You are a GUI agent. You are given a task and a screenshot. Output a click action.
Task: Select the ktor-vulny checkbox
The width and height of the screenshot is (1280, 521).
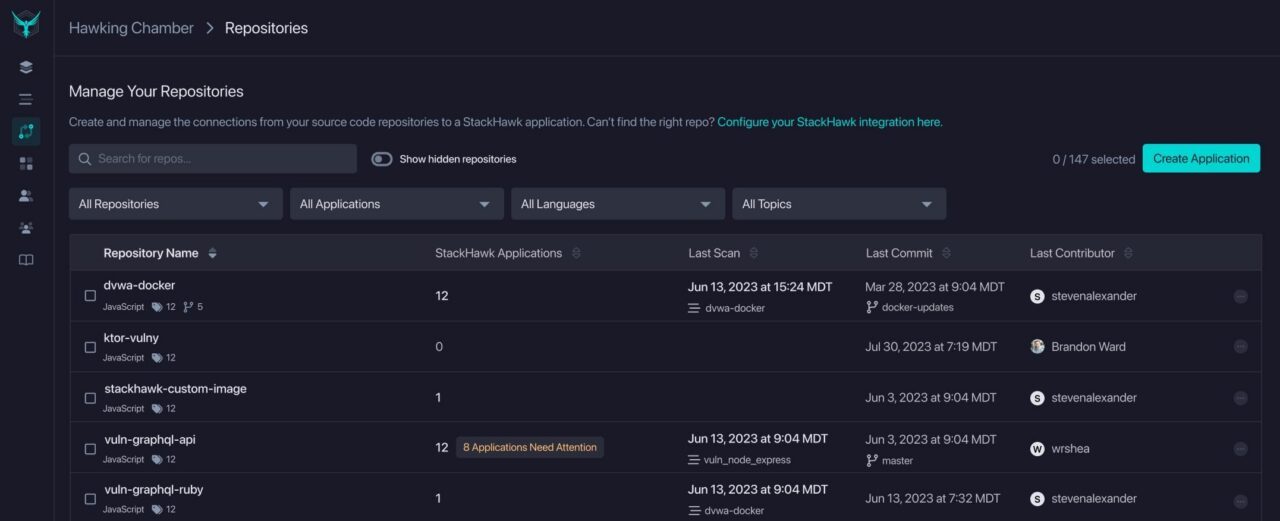tap(90, 347)
